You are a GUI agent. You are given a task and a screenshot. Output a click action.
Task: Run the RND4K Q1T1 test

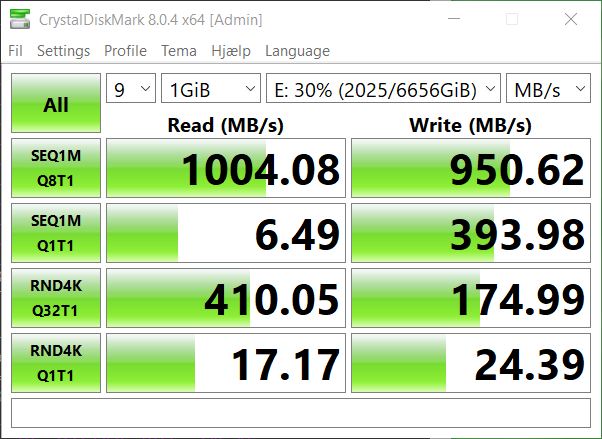point(56,363)
